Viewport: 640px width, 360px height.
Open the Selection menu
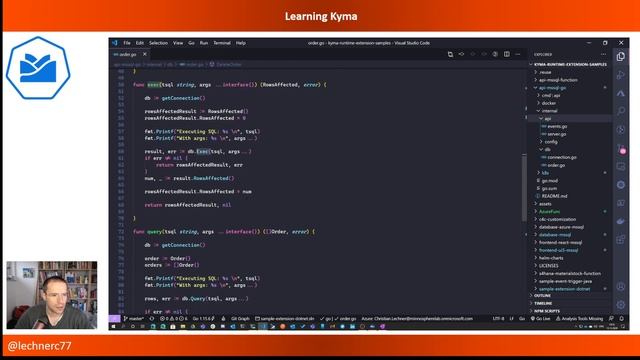[158, 43]
